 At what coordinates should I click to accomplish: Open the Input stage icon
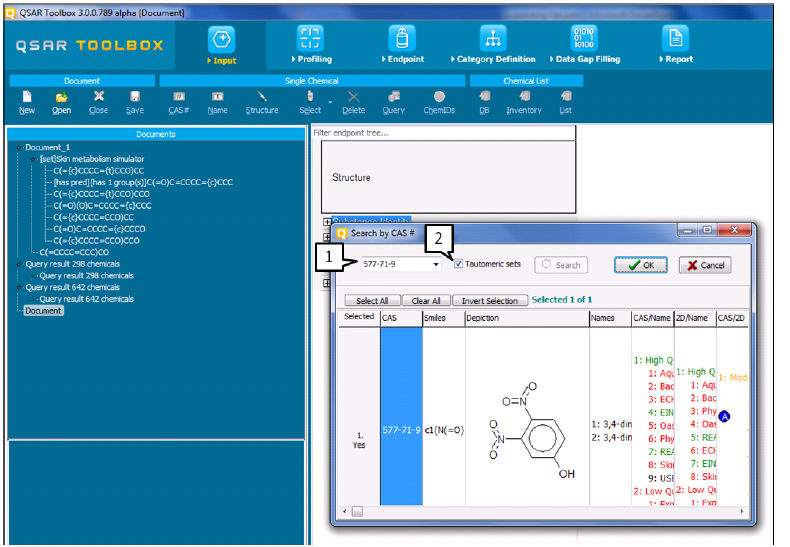tap(222, 39)
